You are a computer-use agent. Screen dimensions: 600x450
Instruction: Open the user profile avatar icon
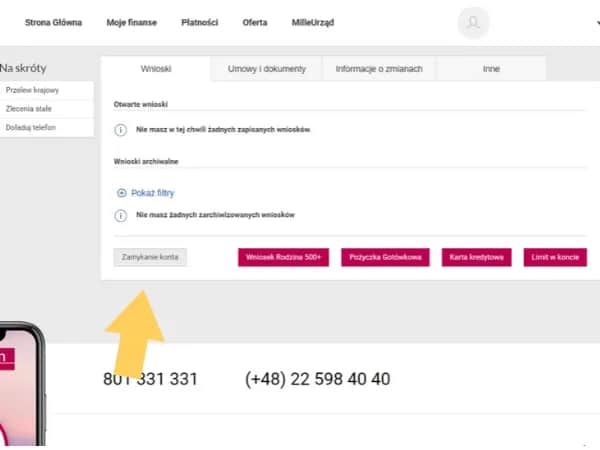473,22
